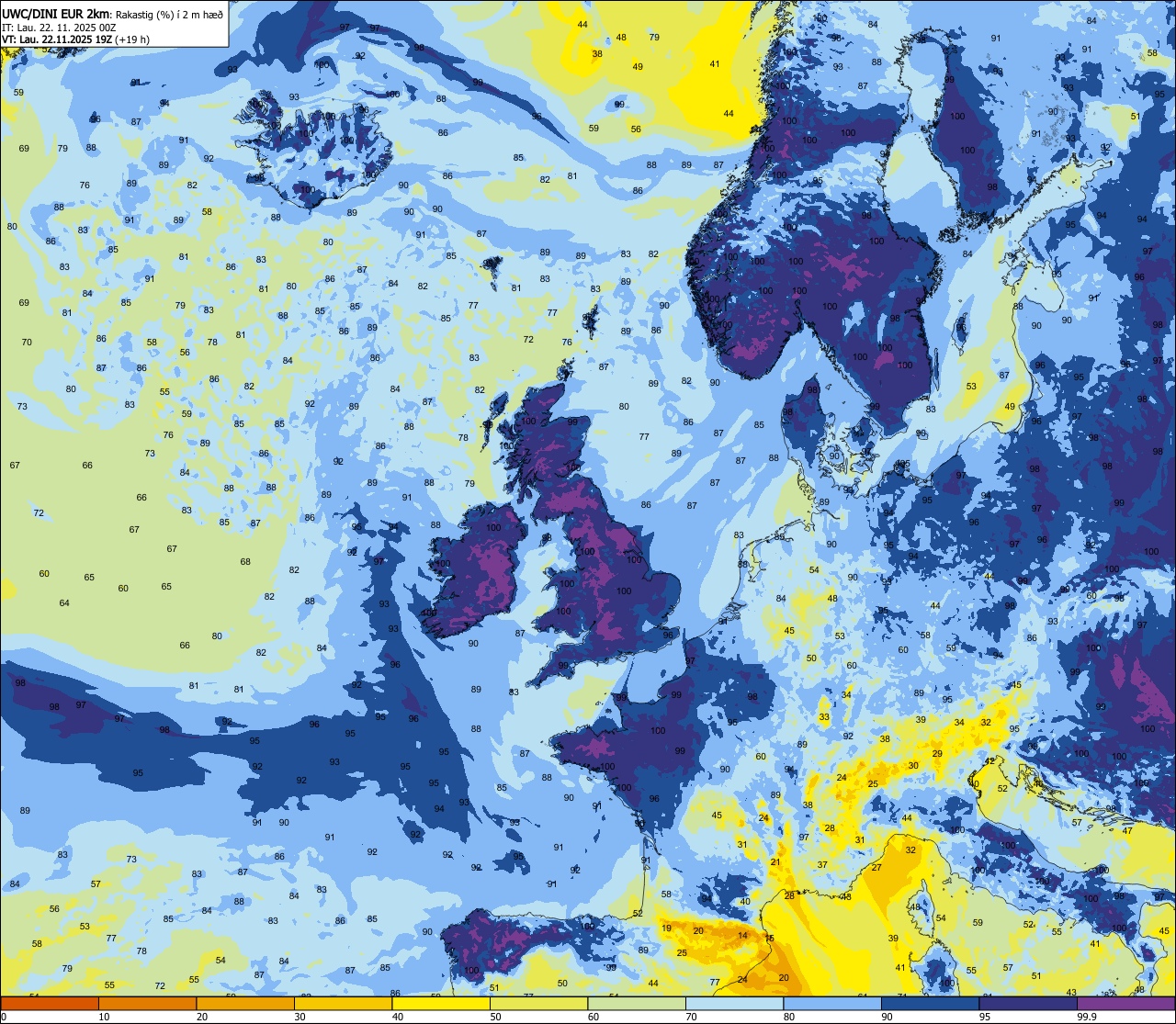Click the '33' humidity value on the map
1176x1024 pixels.
824,717
